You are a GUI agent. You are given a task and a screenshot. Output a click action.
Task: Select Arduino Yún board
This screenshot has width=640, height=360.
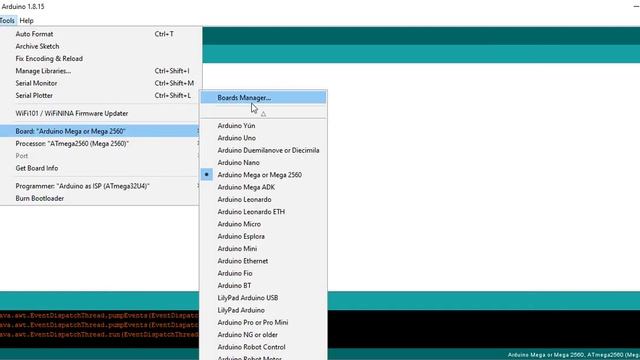click(263, 125)
